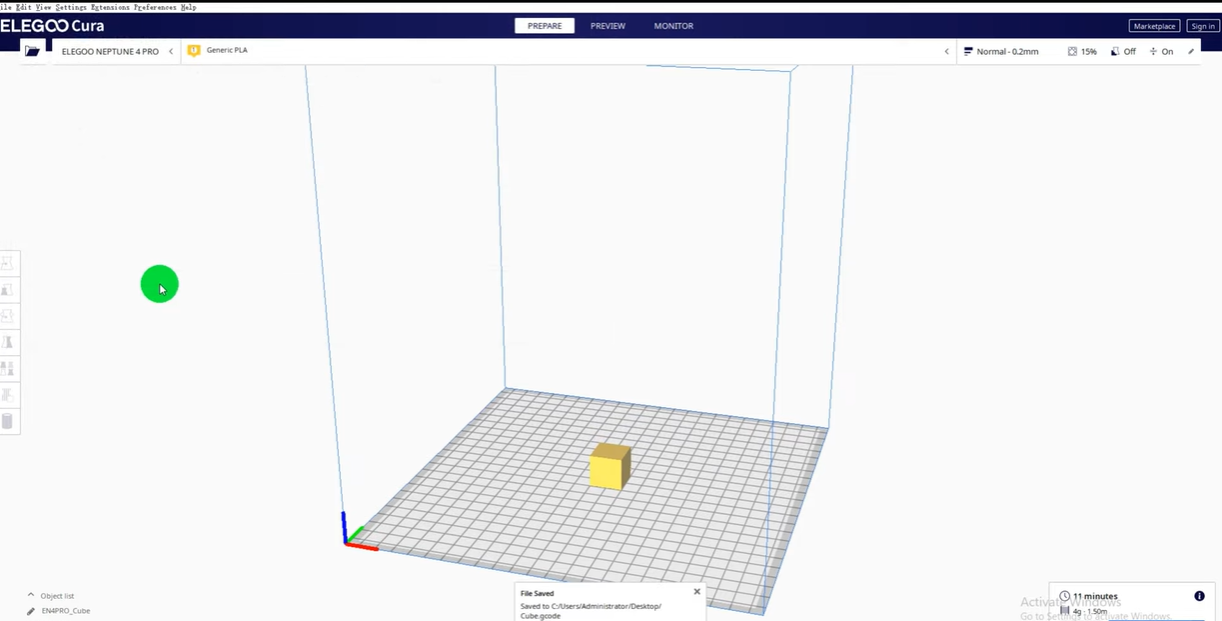Viewport: 1222px width, 621px height.
Task: Toggle the adhesion setting showing On
Action: (1161, 51)
